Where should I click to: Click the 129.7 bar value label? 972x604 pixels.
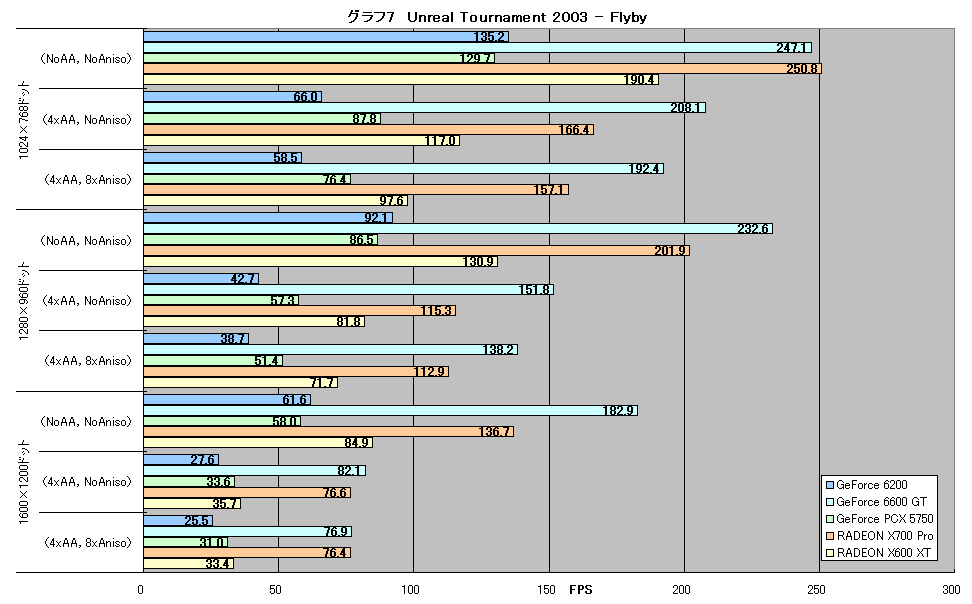point(475,58)
